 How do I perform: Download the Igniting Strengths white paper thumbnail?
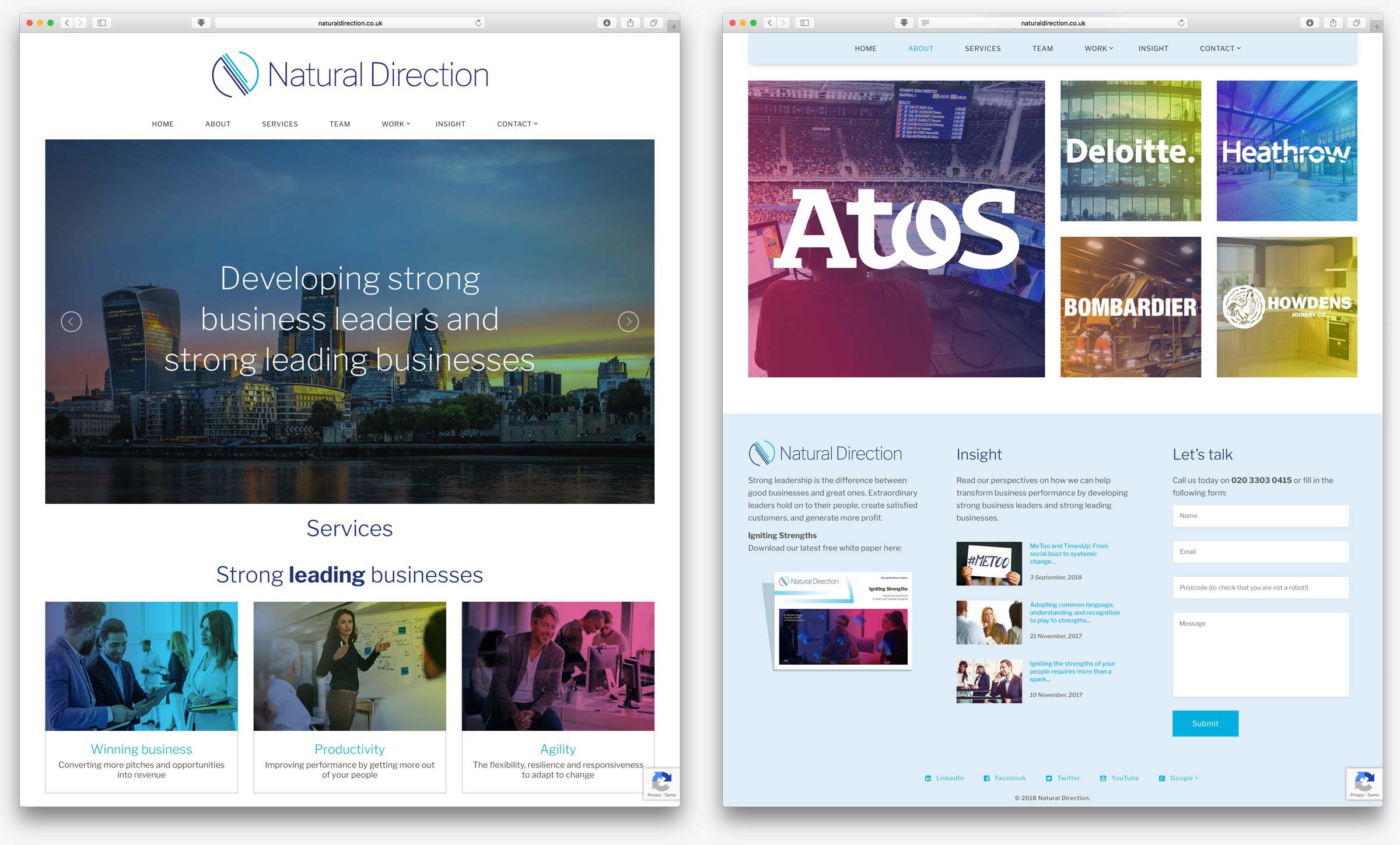[838, 620]
